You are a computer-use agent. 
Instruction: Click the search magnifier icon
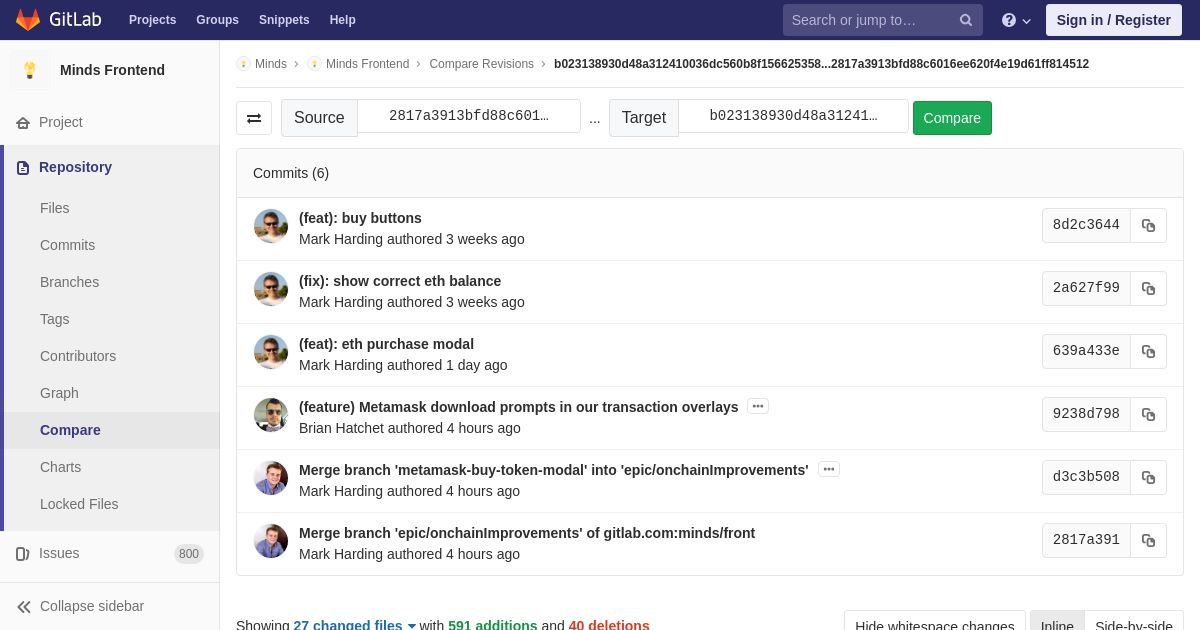coord(966,20)
